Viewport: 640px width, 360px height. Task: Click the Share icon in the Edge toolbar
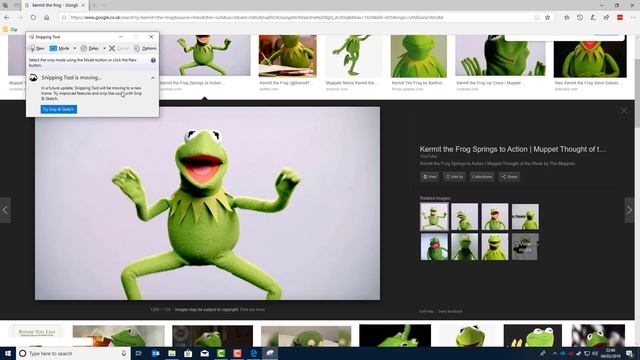point(607,18)
